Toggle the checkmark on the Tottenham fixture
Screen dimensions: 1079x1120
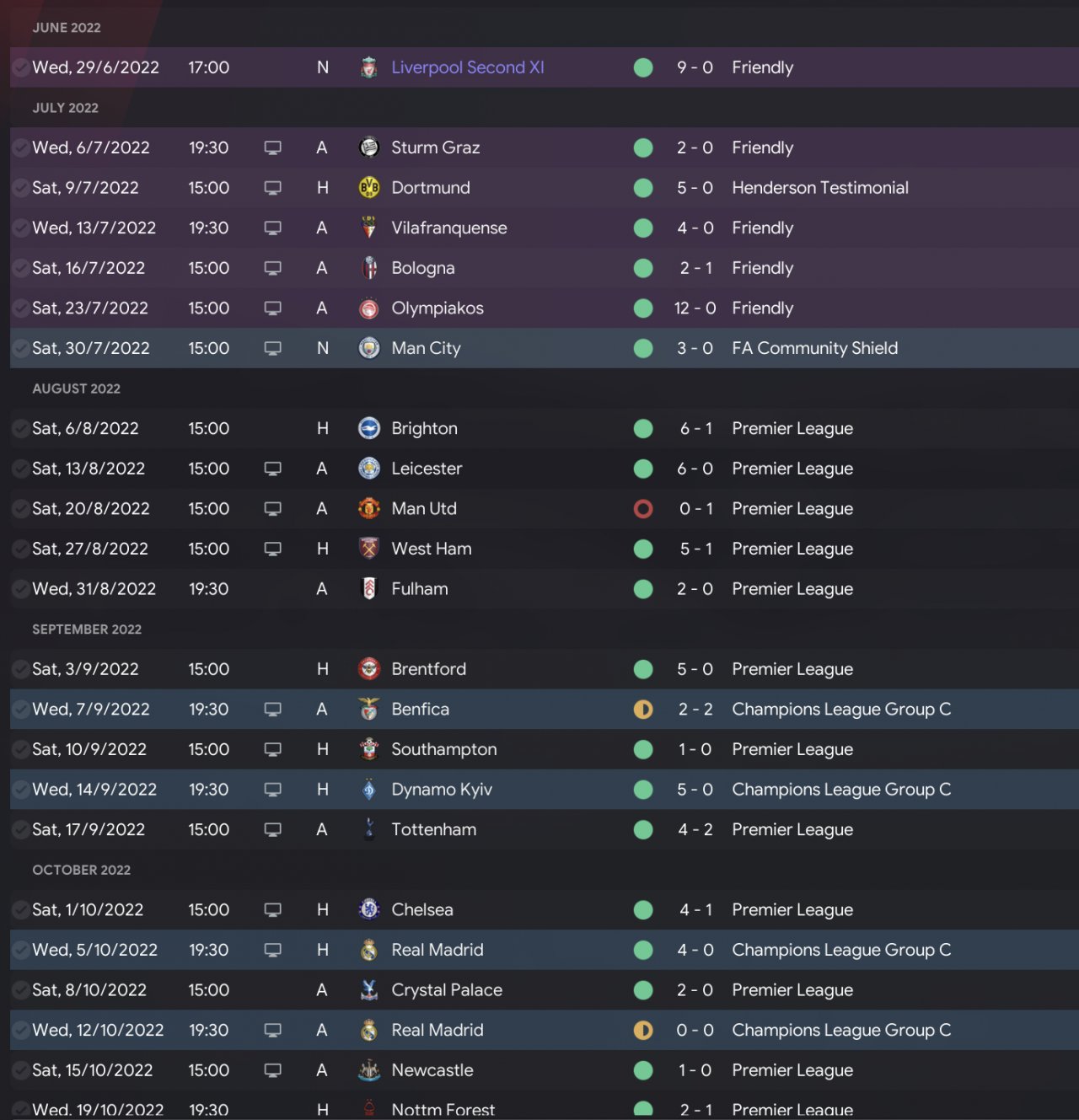click(x=20, y=830)
